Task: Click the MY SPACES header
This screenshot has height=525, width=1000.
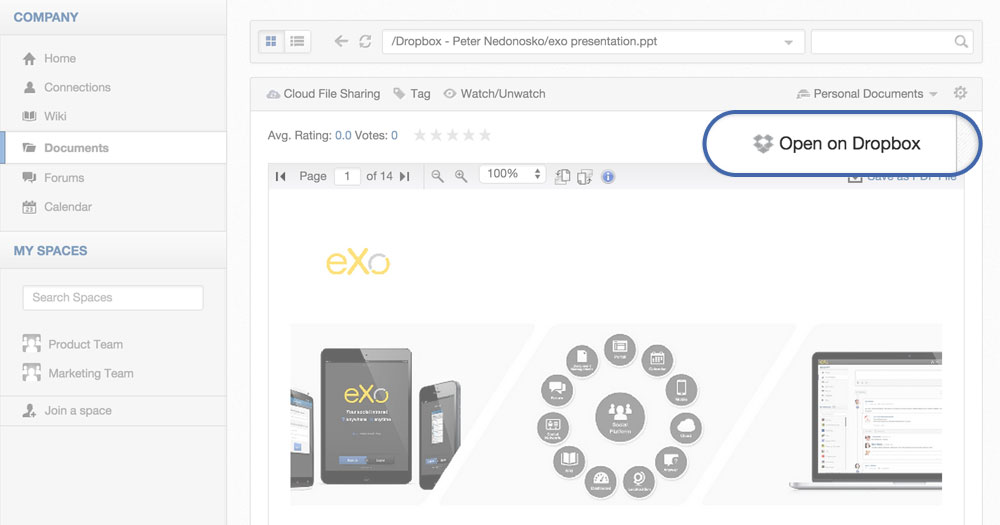Action: coord(50,251)
